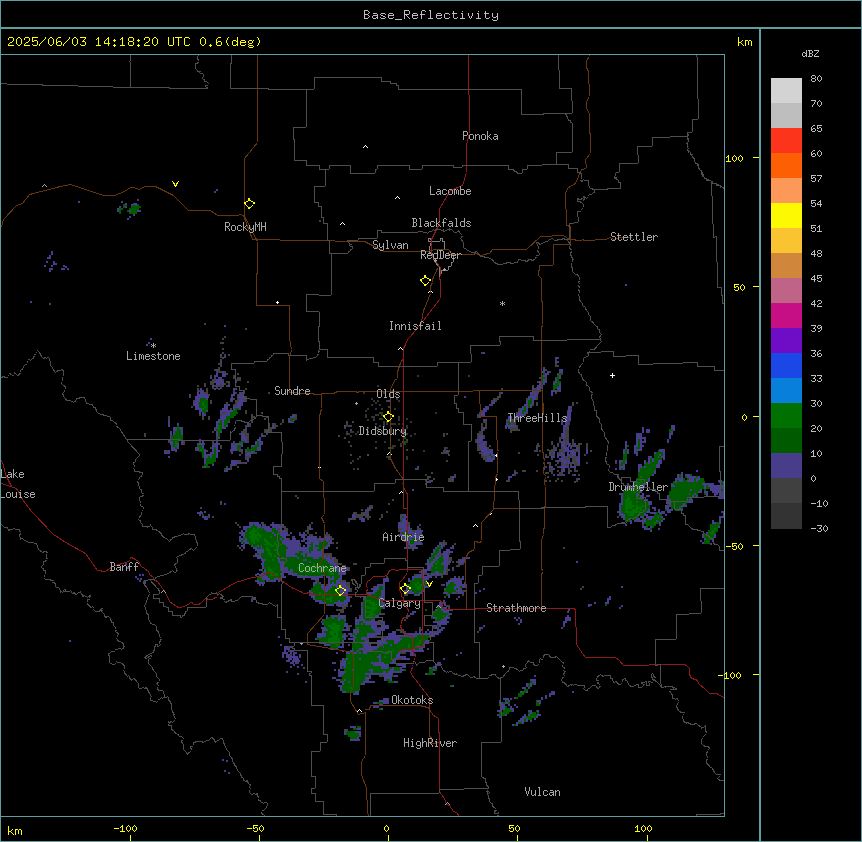Click the yellow diamond marker by Olds
The height and width of the screenshot is (842, 862).
(388, 416)
